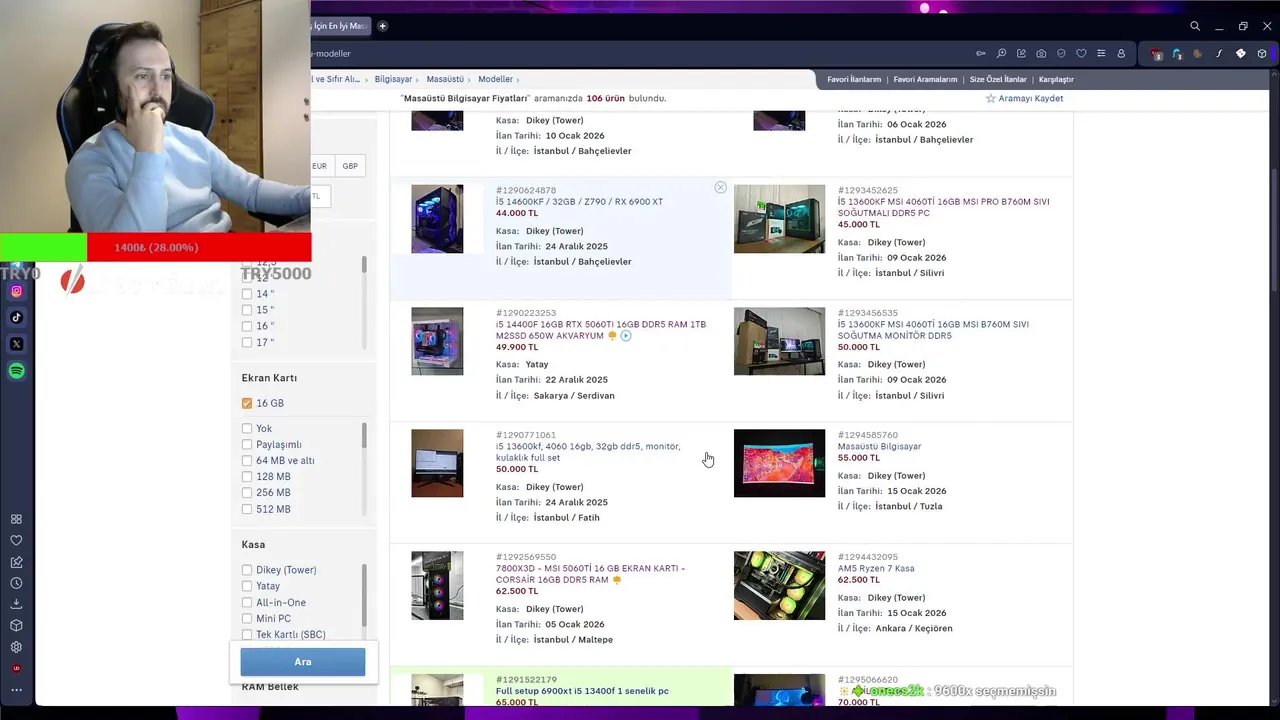Open TikTok in the browser sidebar
The width and height of the screenshot is (1280, 720).
[17, 318]
